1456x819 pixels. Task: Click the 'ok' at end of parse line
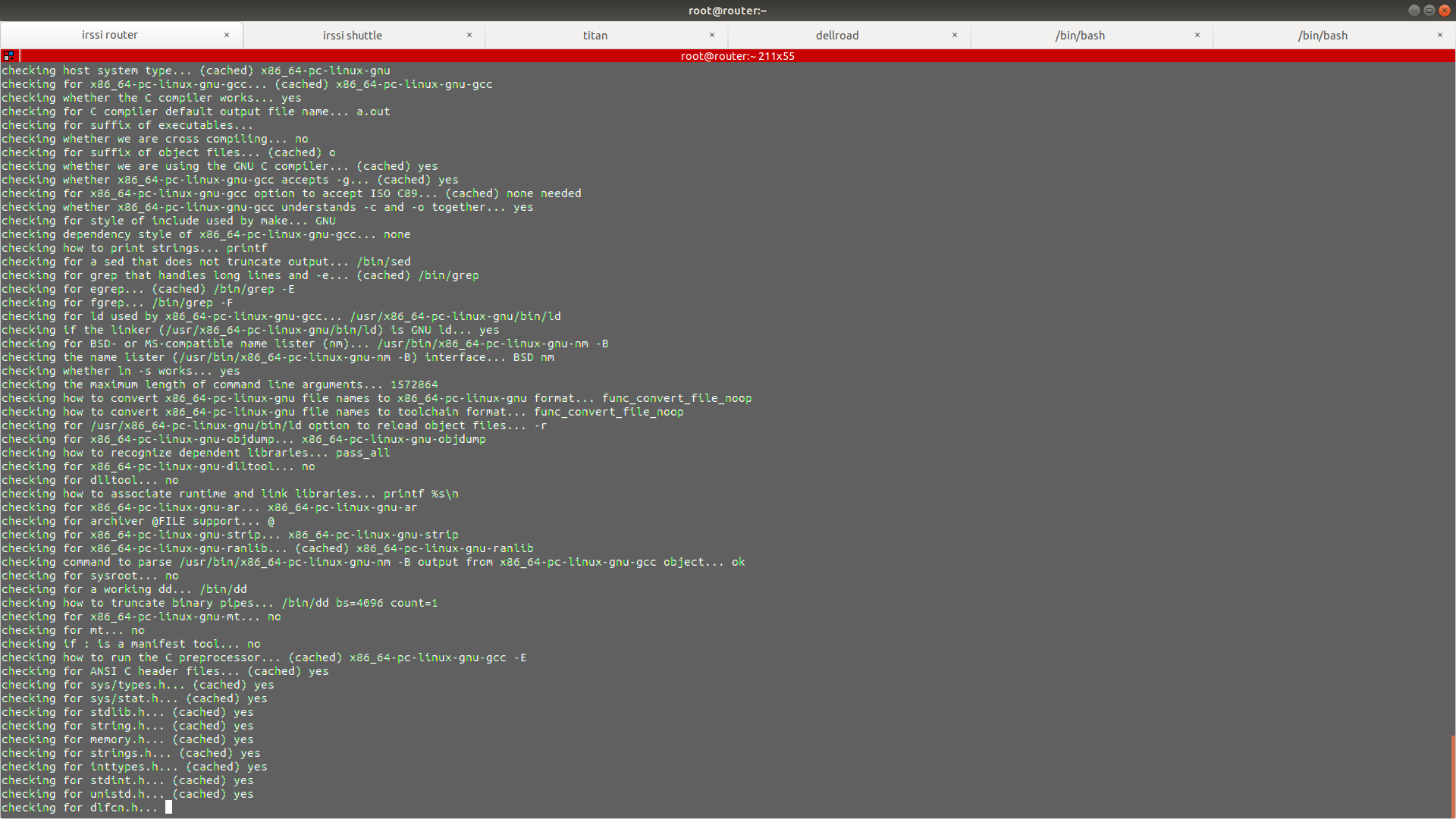pos(738,562)
